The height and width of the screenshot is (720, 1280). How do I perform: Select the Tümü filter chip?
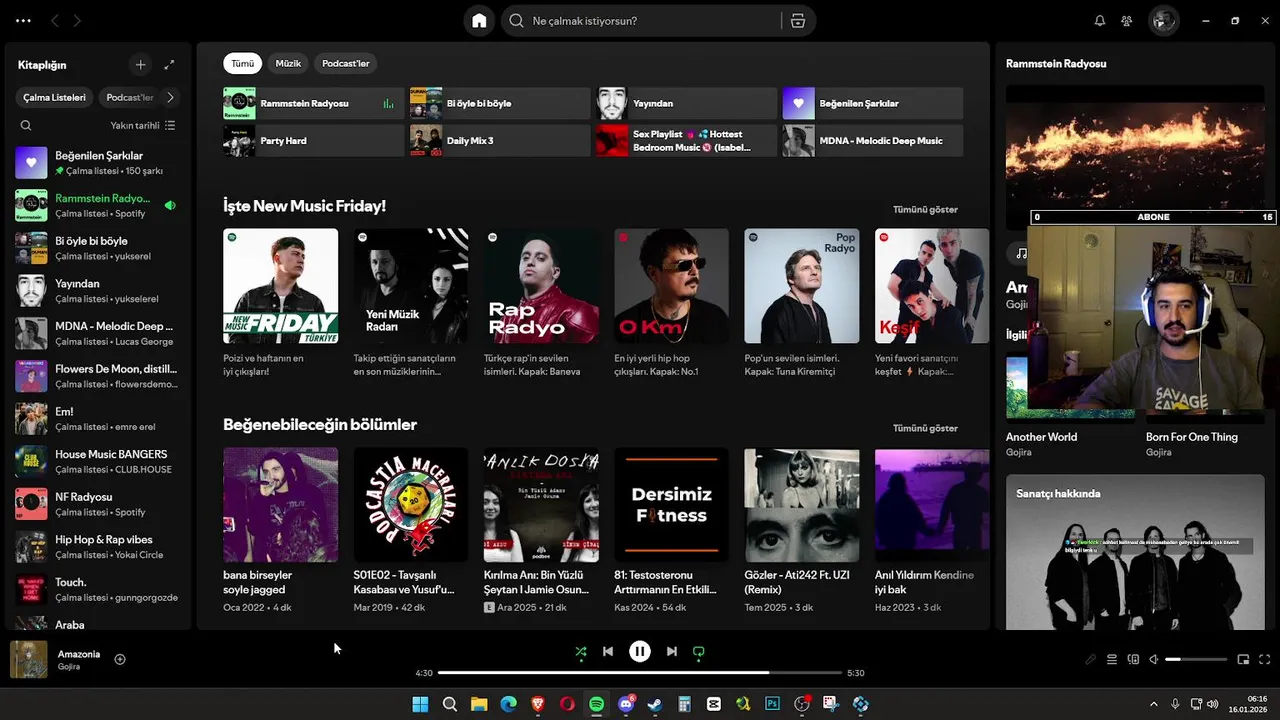pyautogui.click(x=243, y=63)
